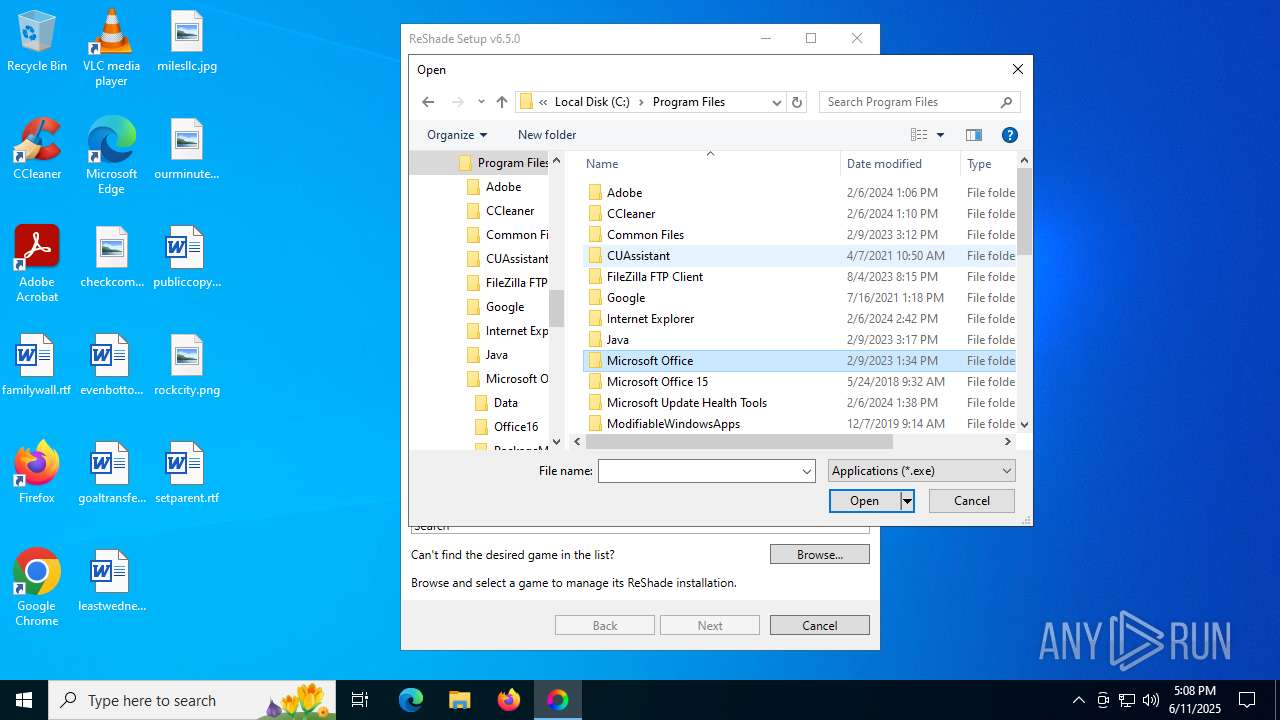The width and height of the screenshot is (1280, 720).
Task: Change the file view layout icon
Action: 919,135
